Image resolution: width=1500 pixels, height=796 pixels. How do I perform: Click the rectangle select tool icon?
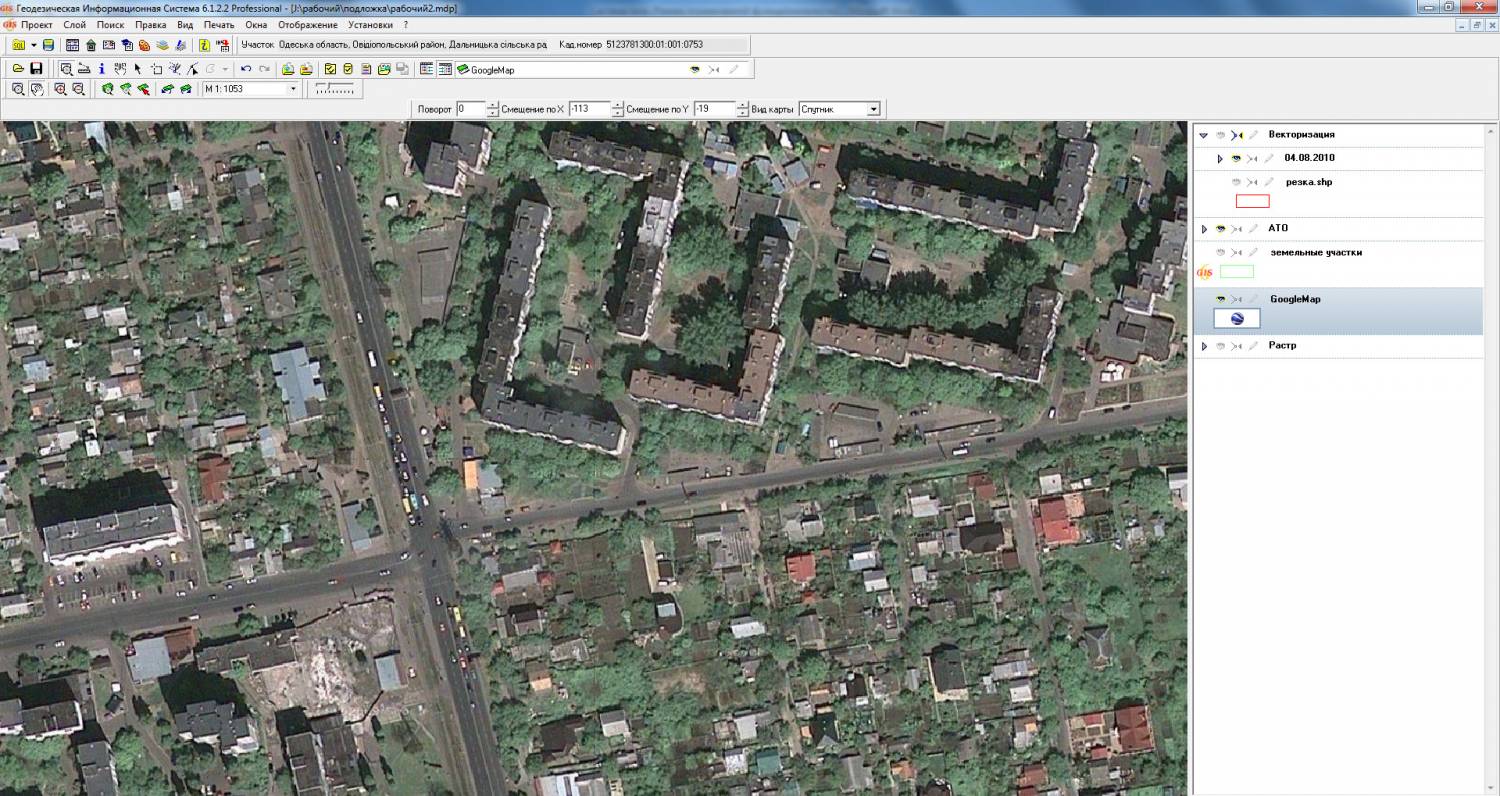[156, 69]
